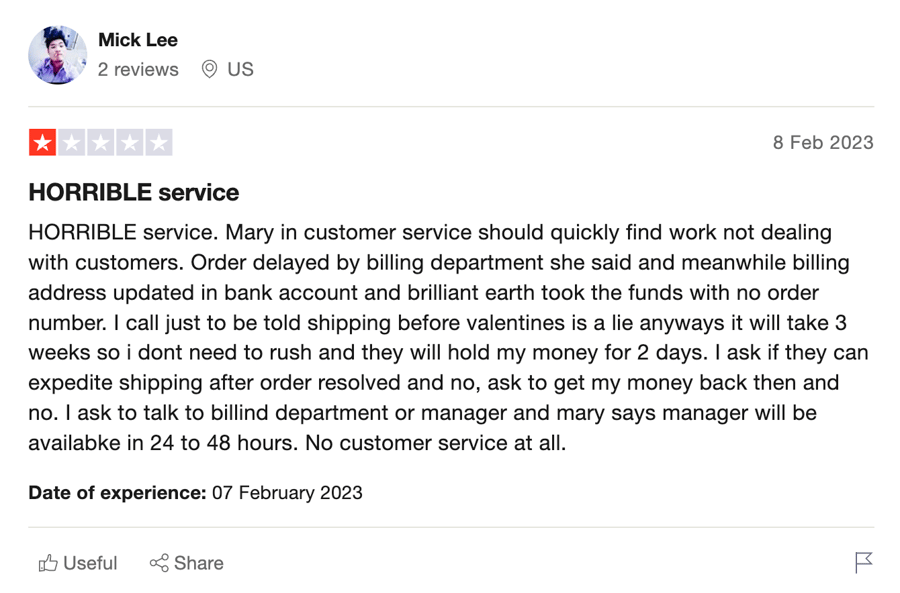Image resolution: width=900 pixels, height=593 pixels.
Task: Open the HORRIBLE service review title
Action: pyautogui.click(x=134, y=192)
